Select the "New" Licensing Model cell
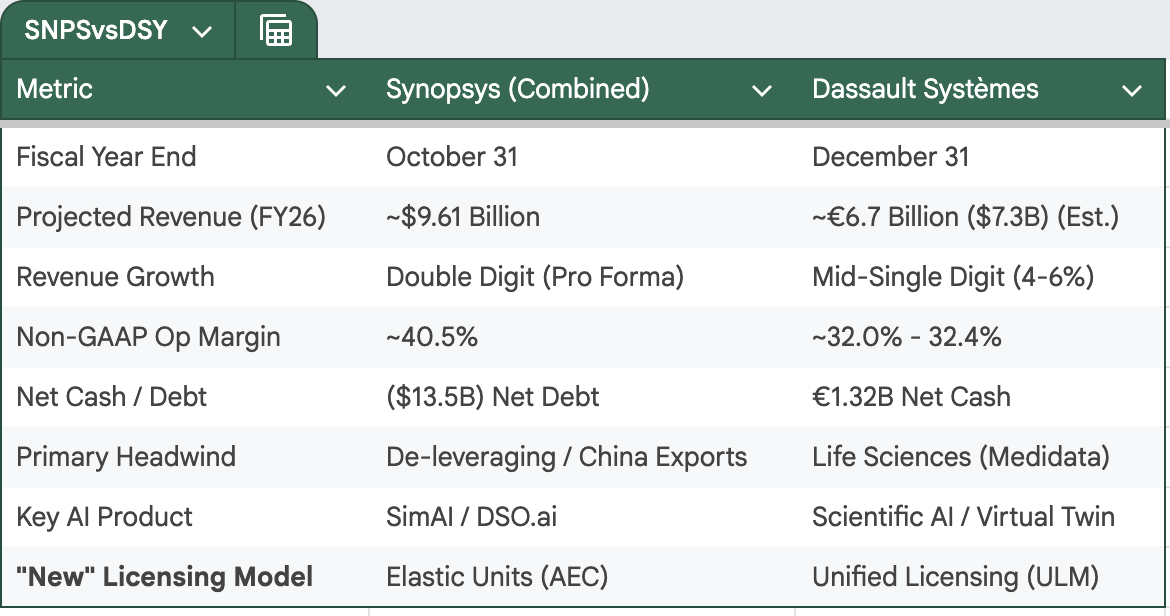 tap(184, 576)
